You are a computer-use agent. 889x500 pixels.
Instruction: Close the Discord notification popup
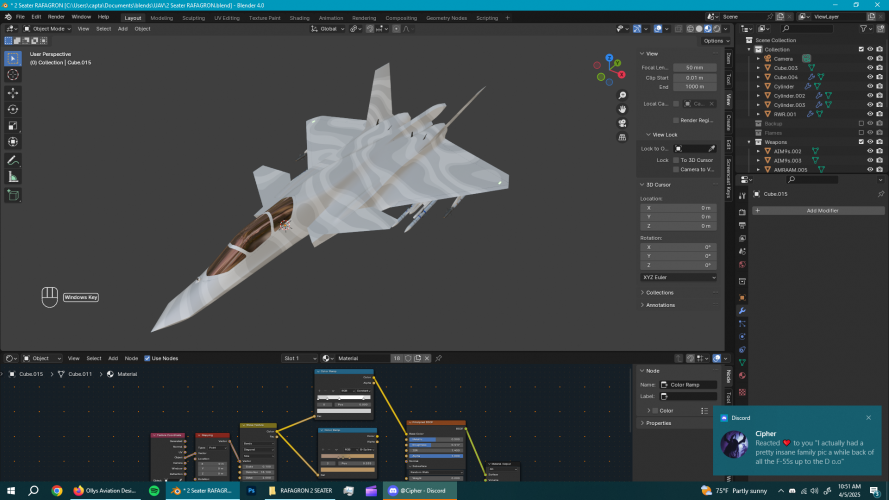click(869, 418)
